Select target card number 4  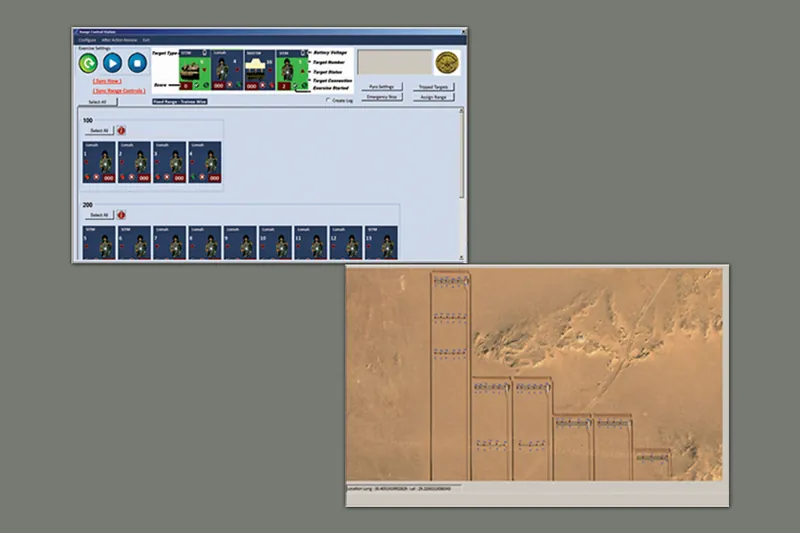point(205,162)
